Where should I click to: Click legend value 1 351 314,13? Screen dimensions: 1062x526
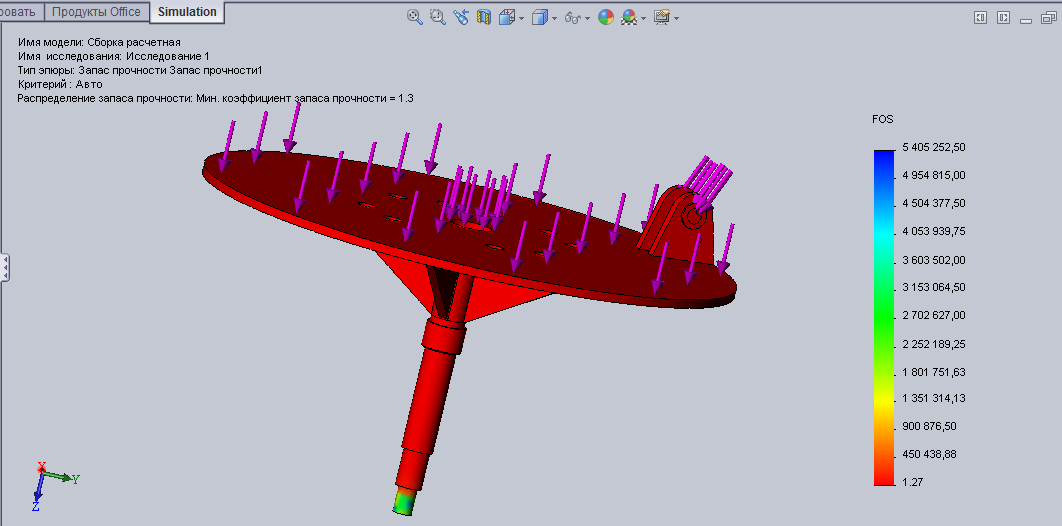coord(933,398)
